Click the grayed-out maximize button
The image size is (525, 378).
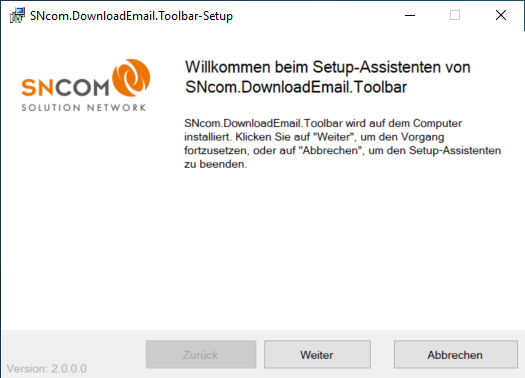coord(455,15)
